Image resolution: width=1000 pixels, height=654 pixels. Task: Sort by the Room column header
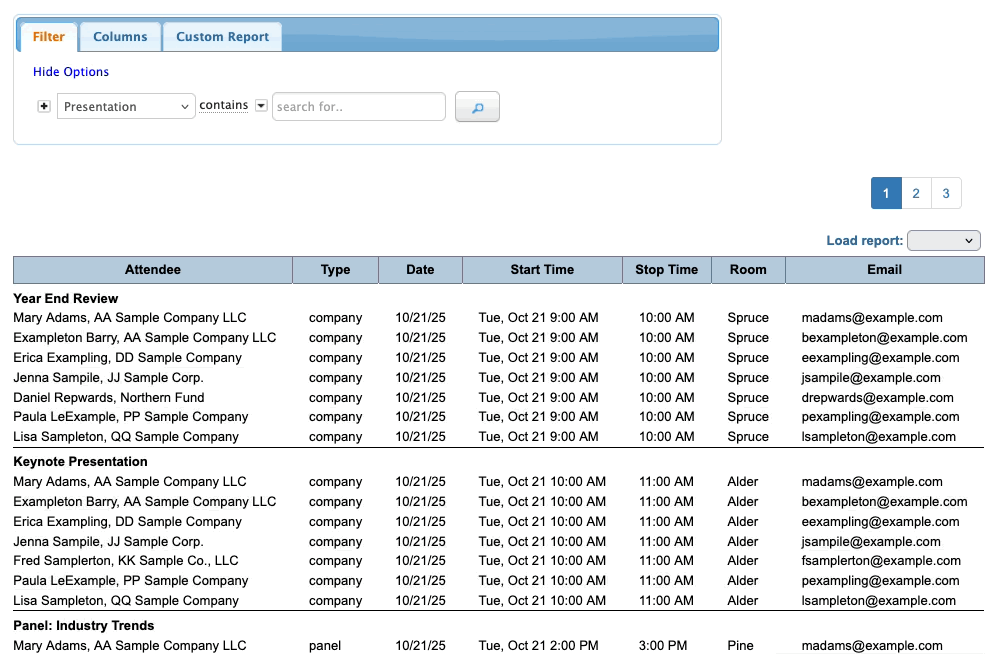tap(748, 270)
